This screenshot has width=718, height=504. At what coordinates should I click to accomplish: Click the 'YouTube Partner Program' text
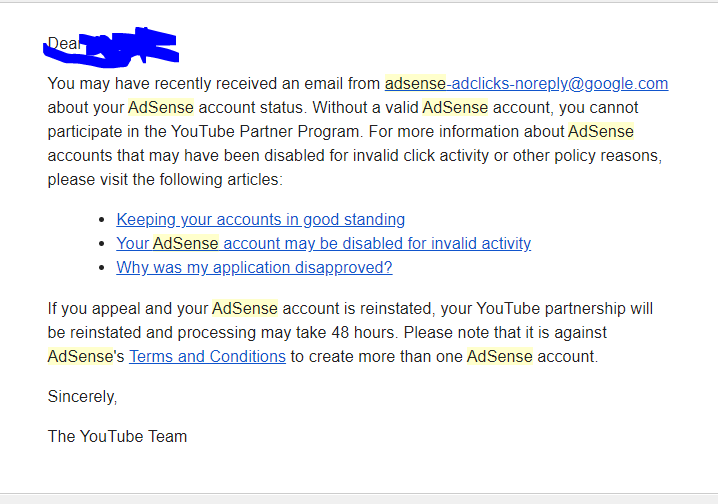(267, 132)
